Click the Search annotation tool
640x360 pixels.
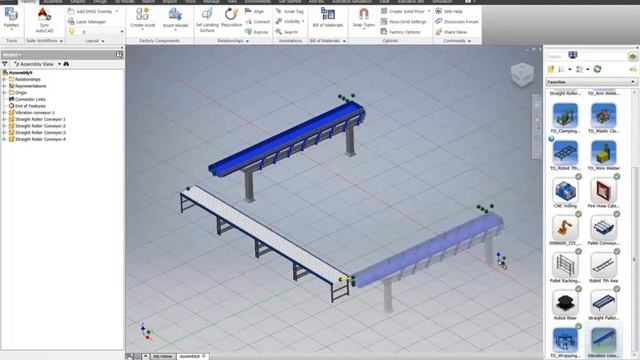point(287,32)
